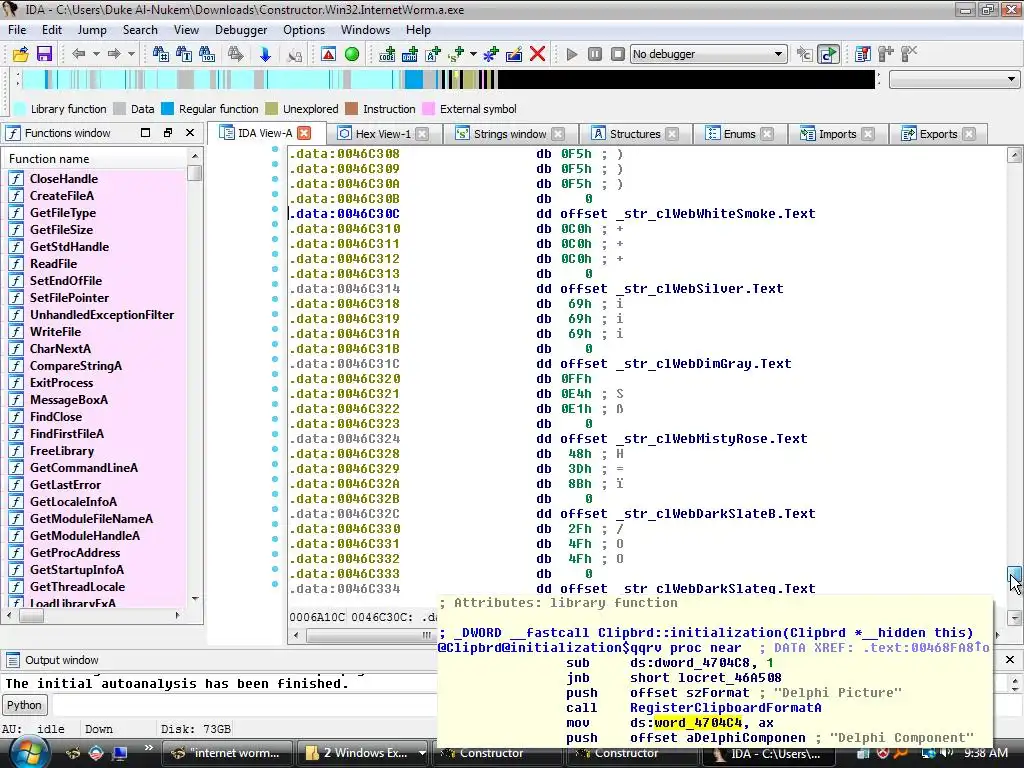Click the Convert to code icon
Screen dimensions: 1024x768
point(387,54)
